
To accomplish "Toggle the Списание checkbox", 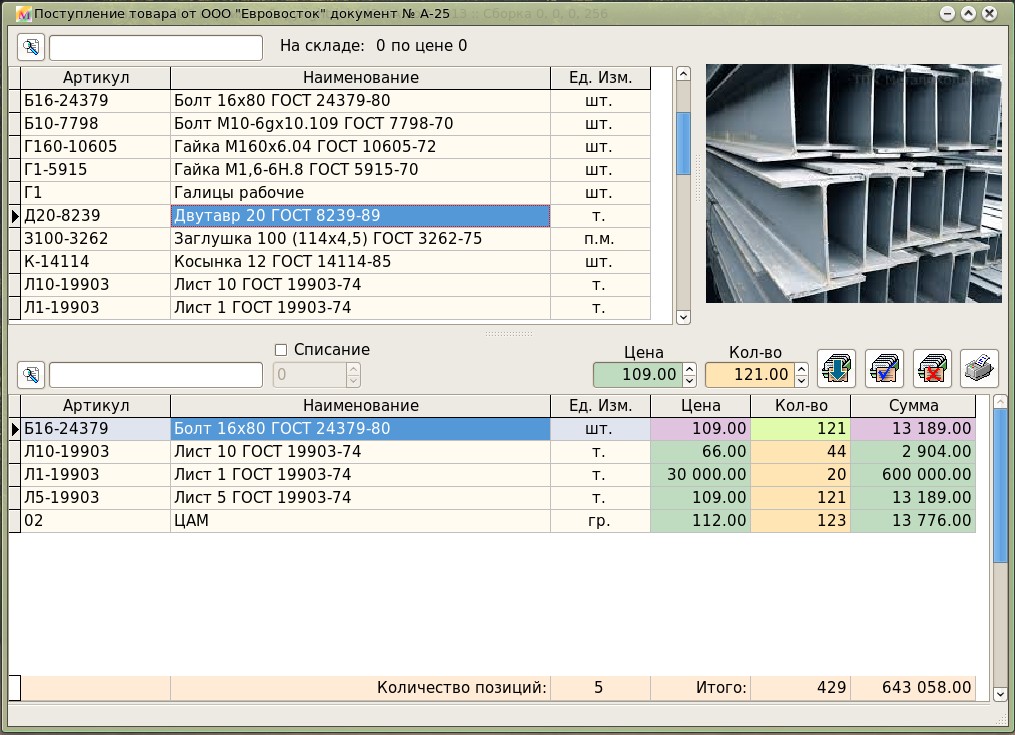I will pyautogui.click(x=281, y=350).
